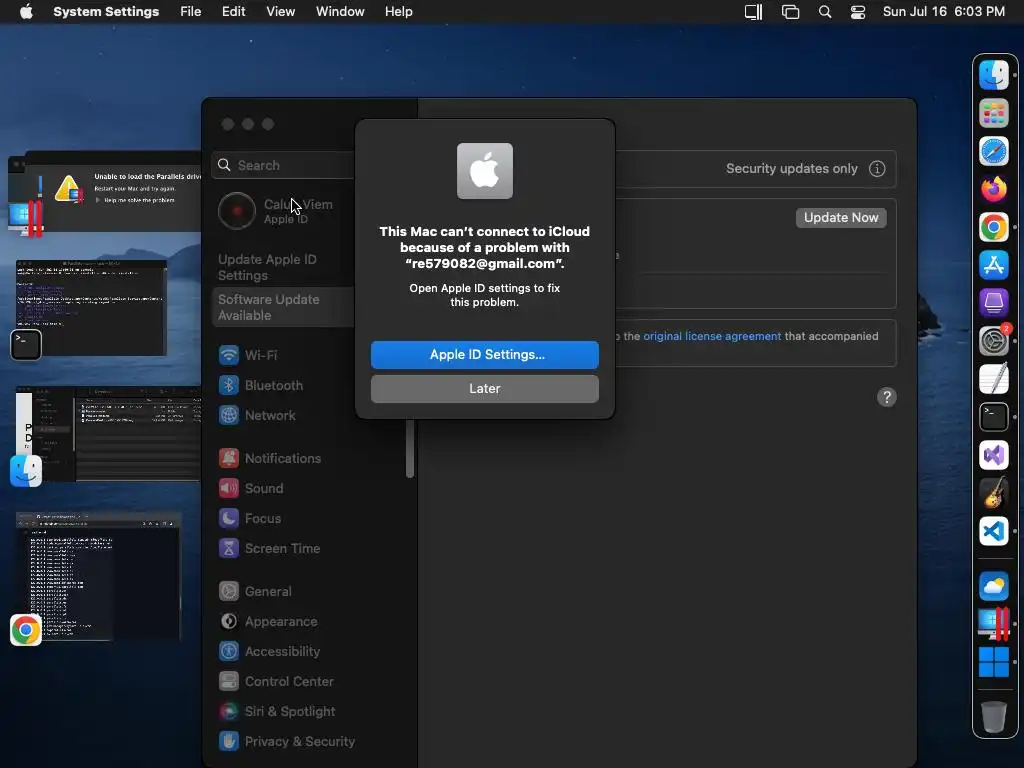Open Control Center in menu bar

[x=858, y=12]
